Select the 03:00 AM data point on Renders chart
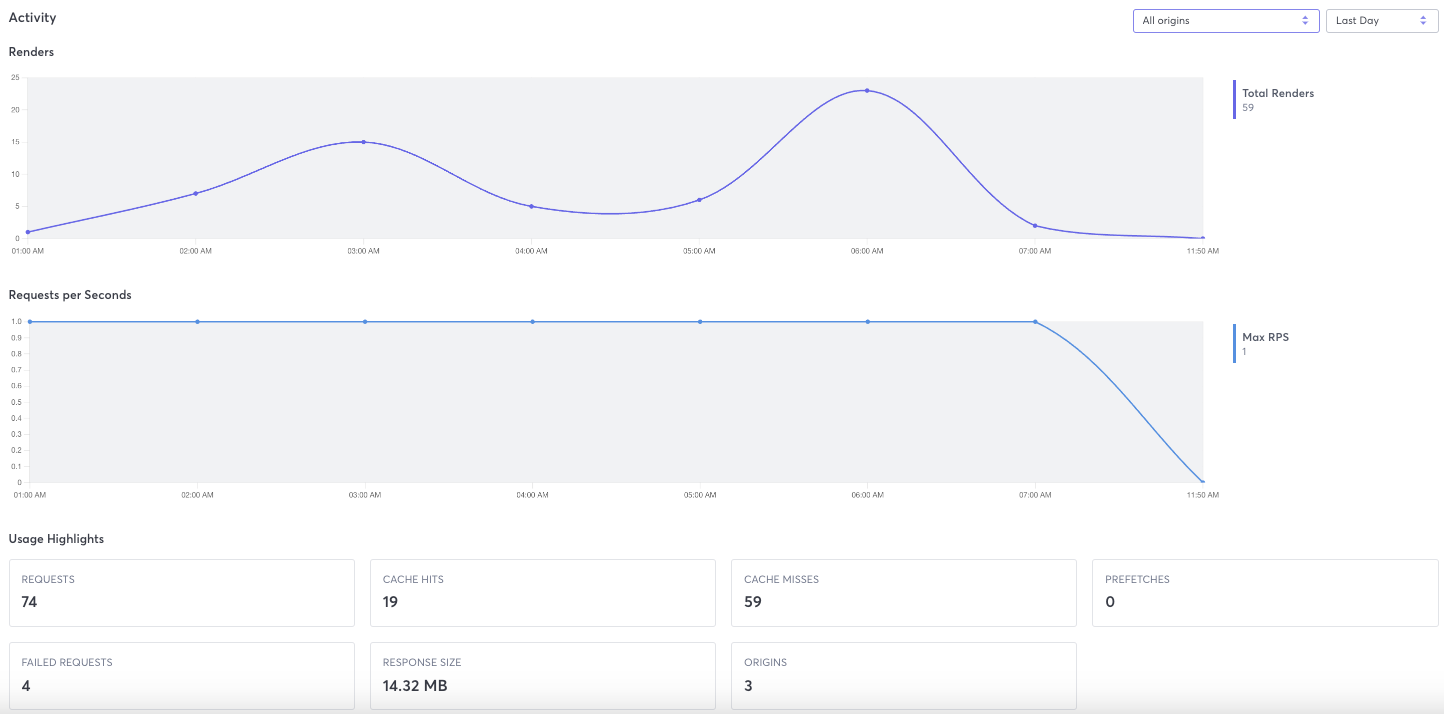 click(363, 142)
